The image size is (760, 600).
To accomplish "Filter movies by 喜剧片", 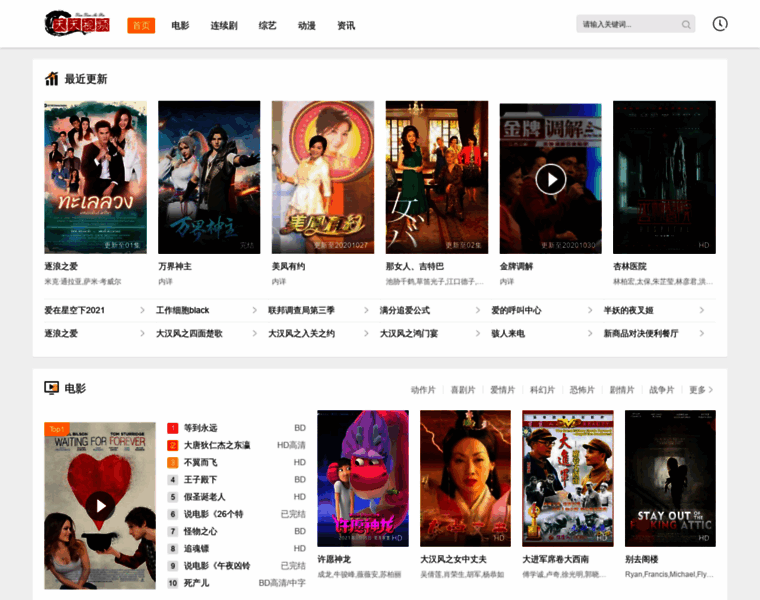I will click(x=463, y=390).
